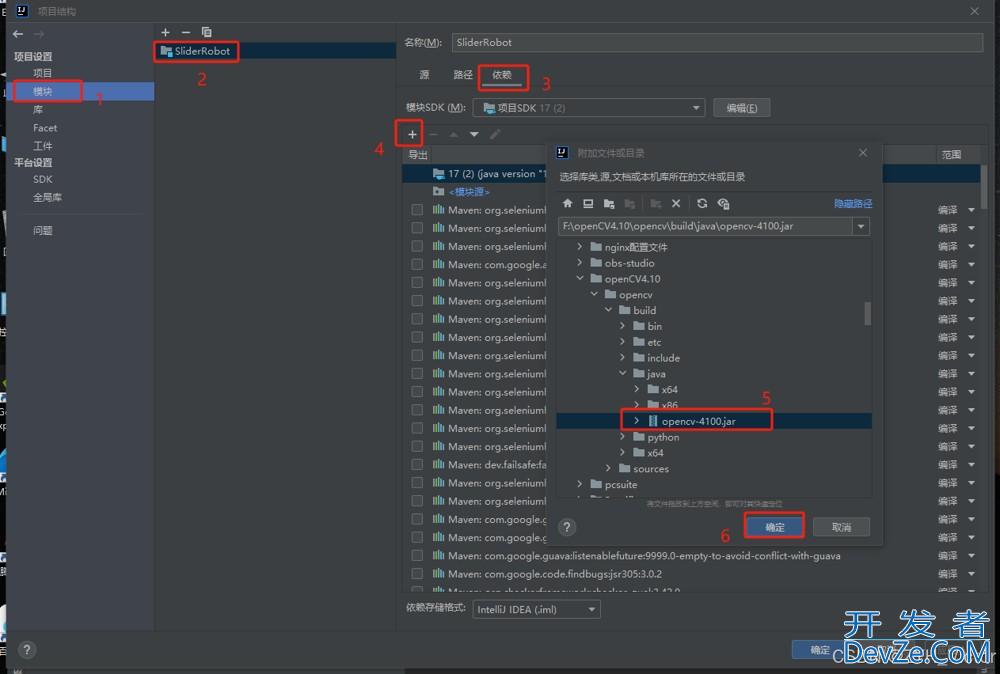Viewport: 1000px width, 674px height.
Task: Go to home directory in file chooser
Action: (568, 203)
